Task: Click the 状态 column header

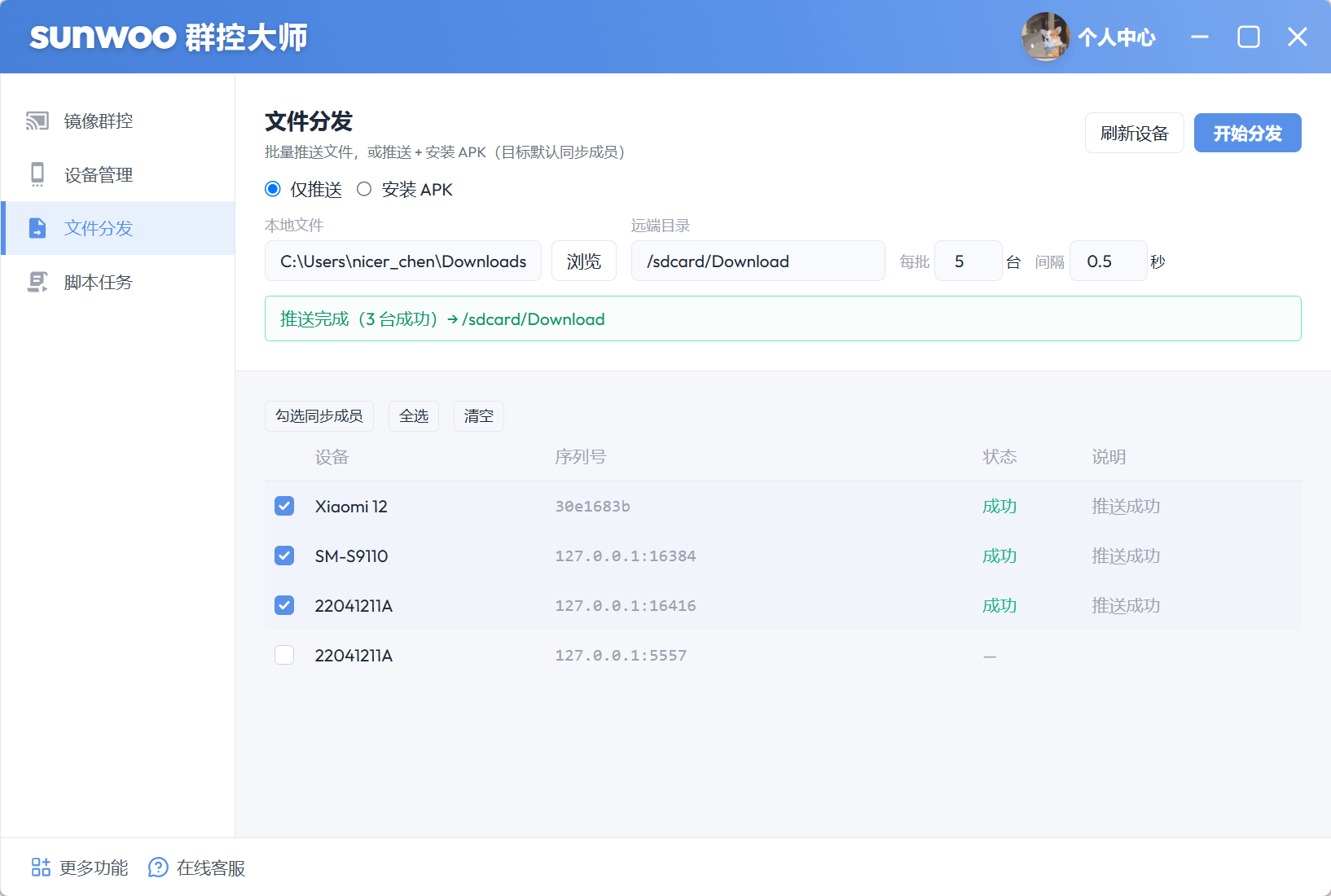Action: 999,457
